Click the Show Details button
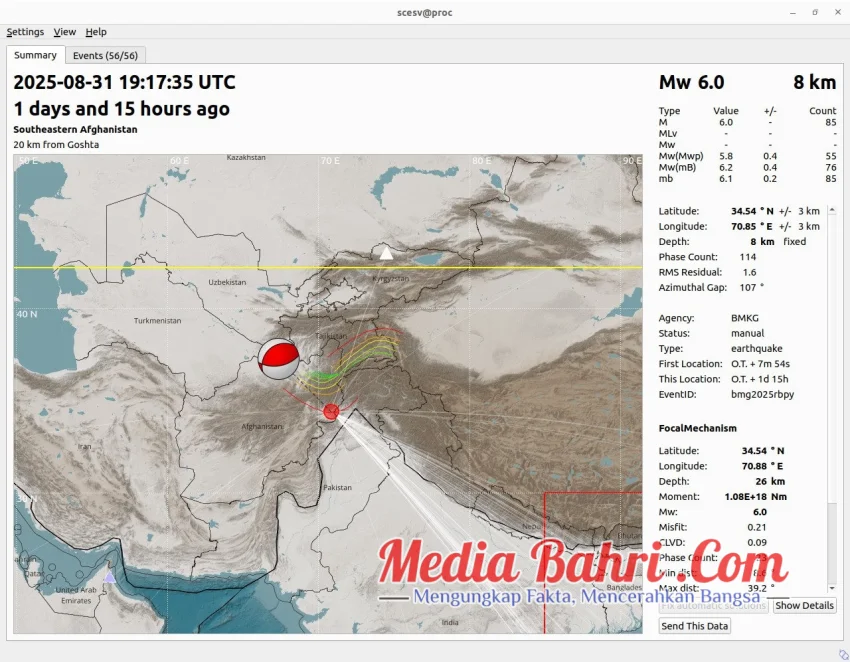Viewport: 850px width, 662px height. point(804,605)
